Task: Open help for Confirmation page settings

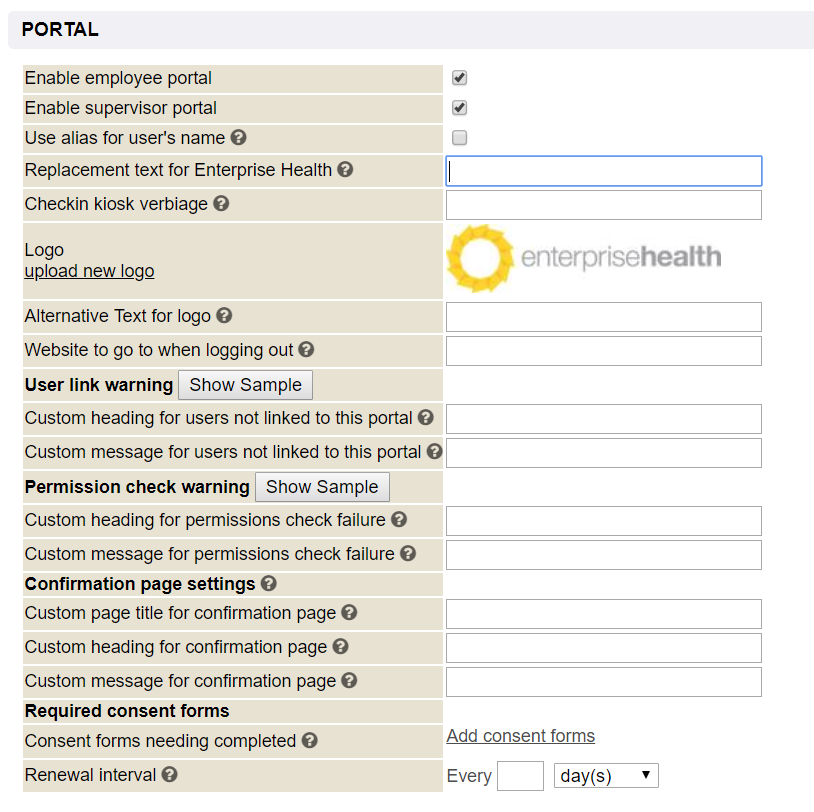Action: click(268, 584)
